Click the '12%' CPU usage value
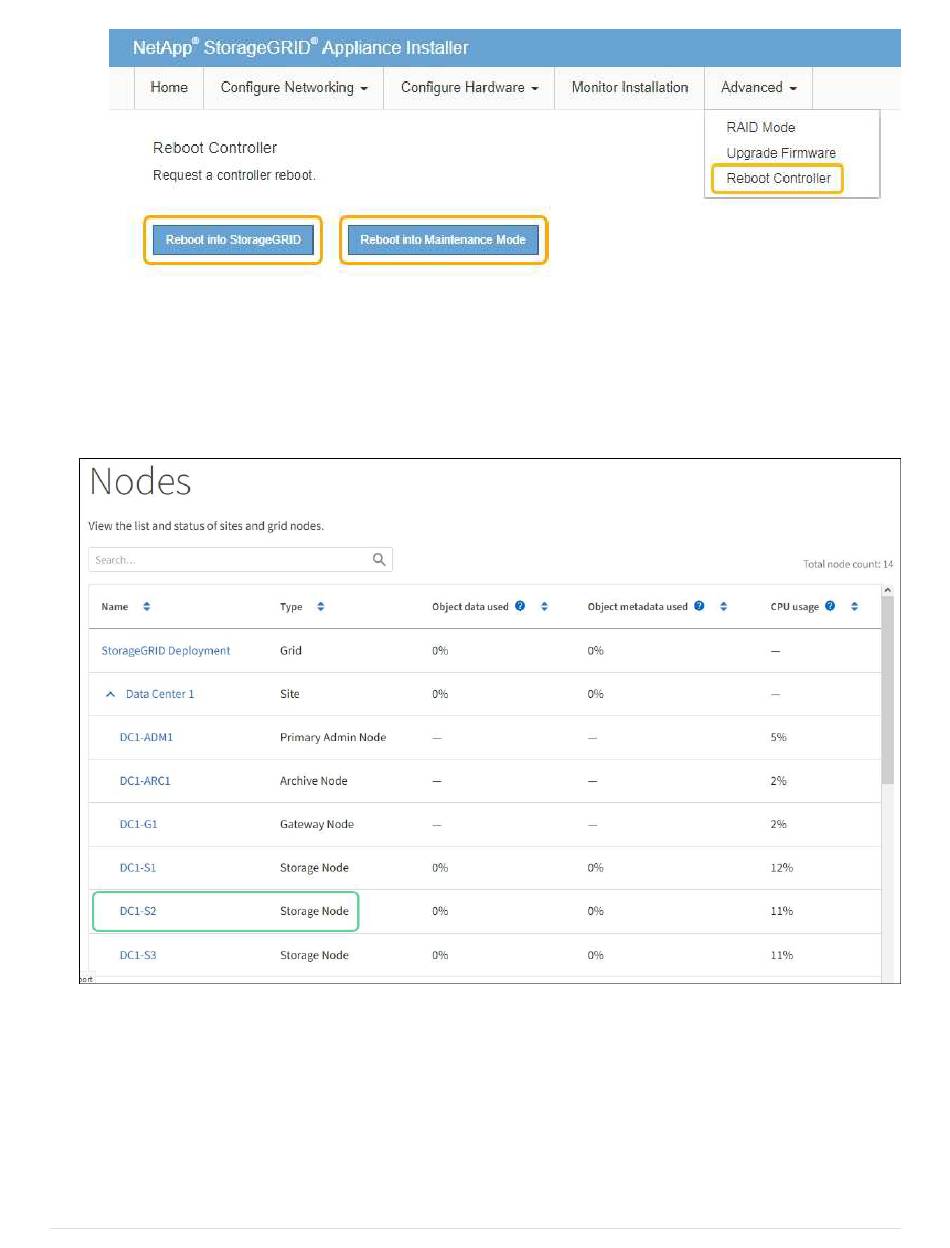Image resolution: width=950 pixels, height=1248 pixels. 781,868
